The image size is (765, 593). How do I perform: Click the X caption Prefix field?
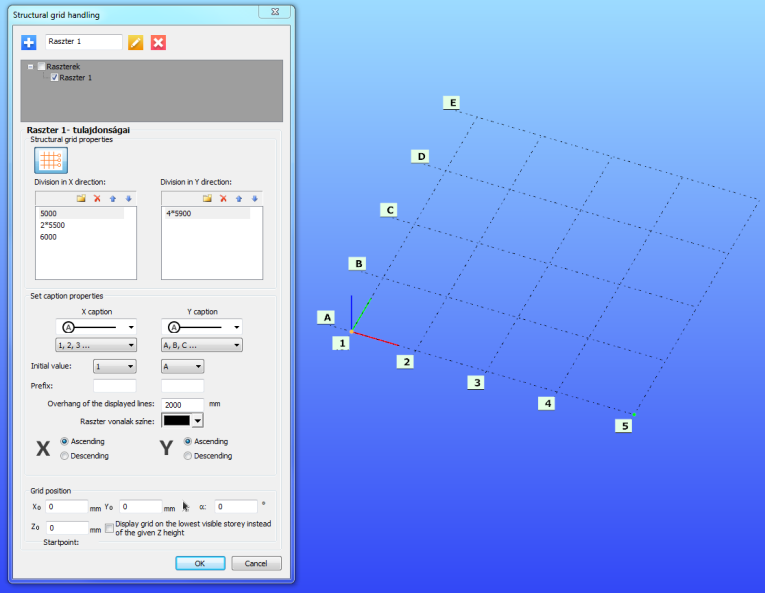point(115,386)
